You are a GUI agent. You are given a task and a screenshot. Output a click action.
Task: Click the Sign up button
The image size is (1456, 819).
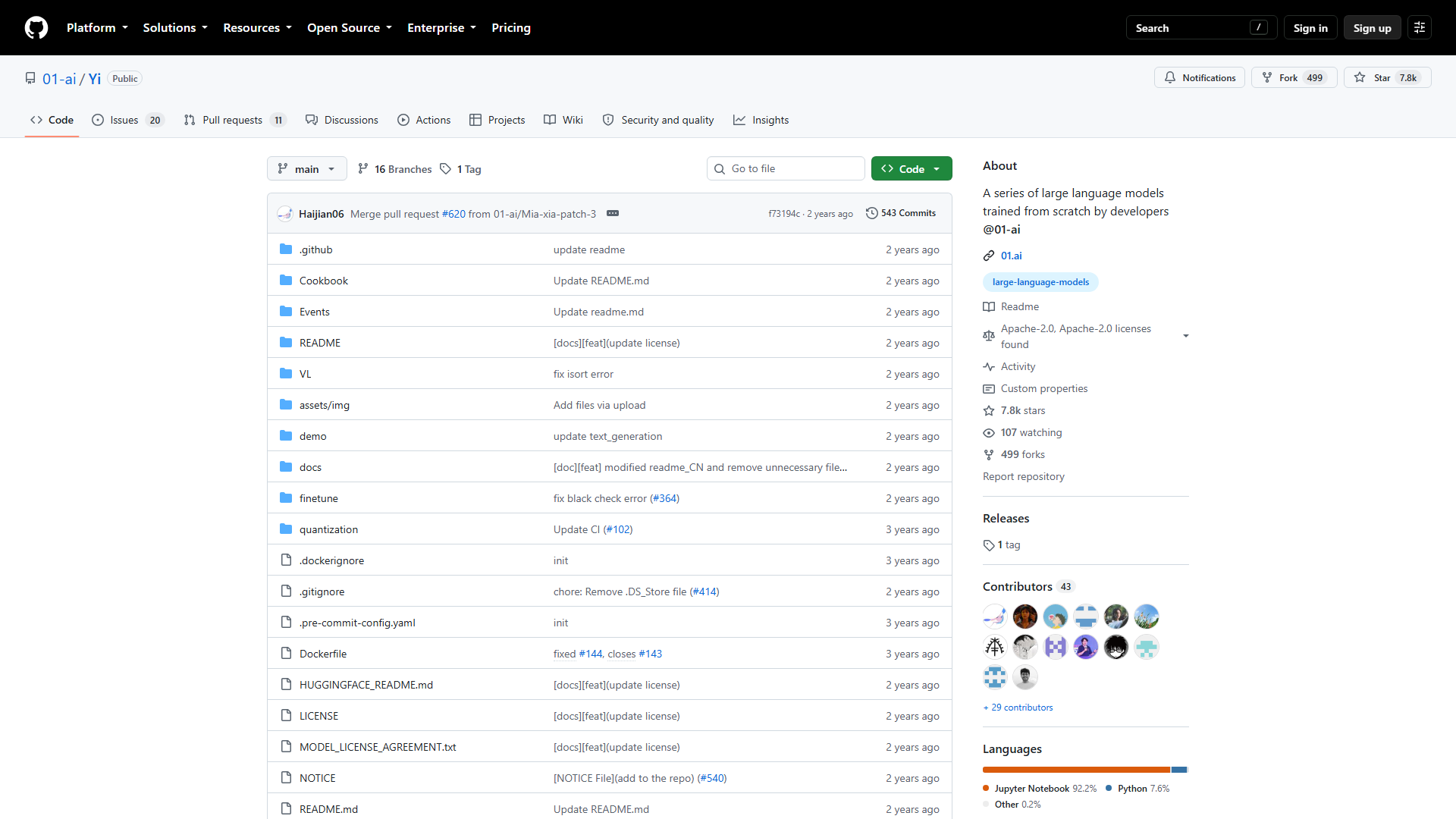click(1372, 28)
